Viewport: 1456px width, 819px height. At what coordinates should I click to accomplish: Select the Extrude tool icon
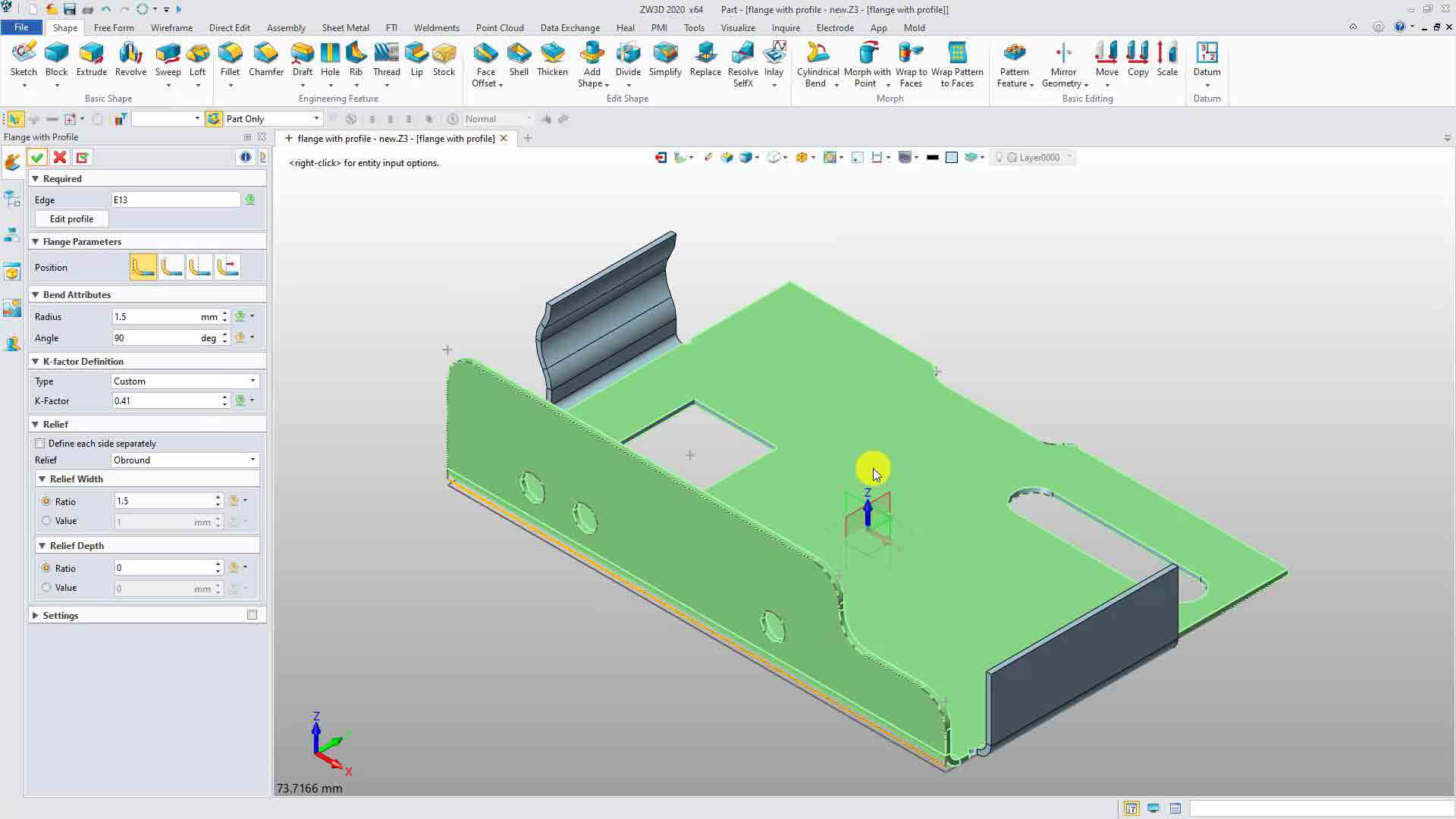[x=91, y=59]
